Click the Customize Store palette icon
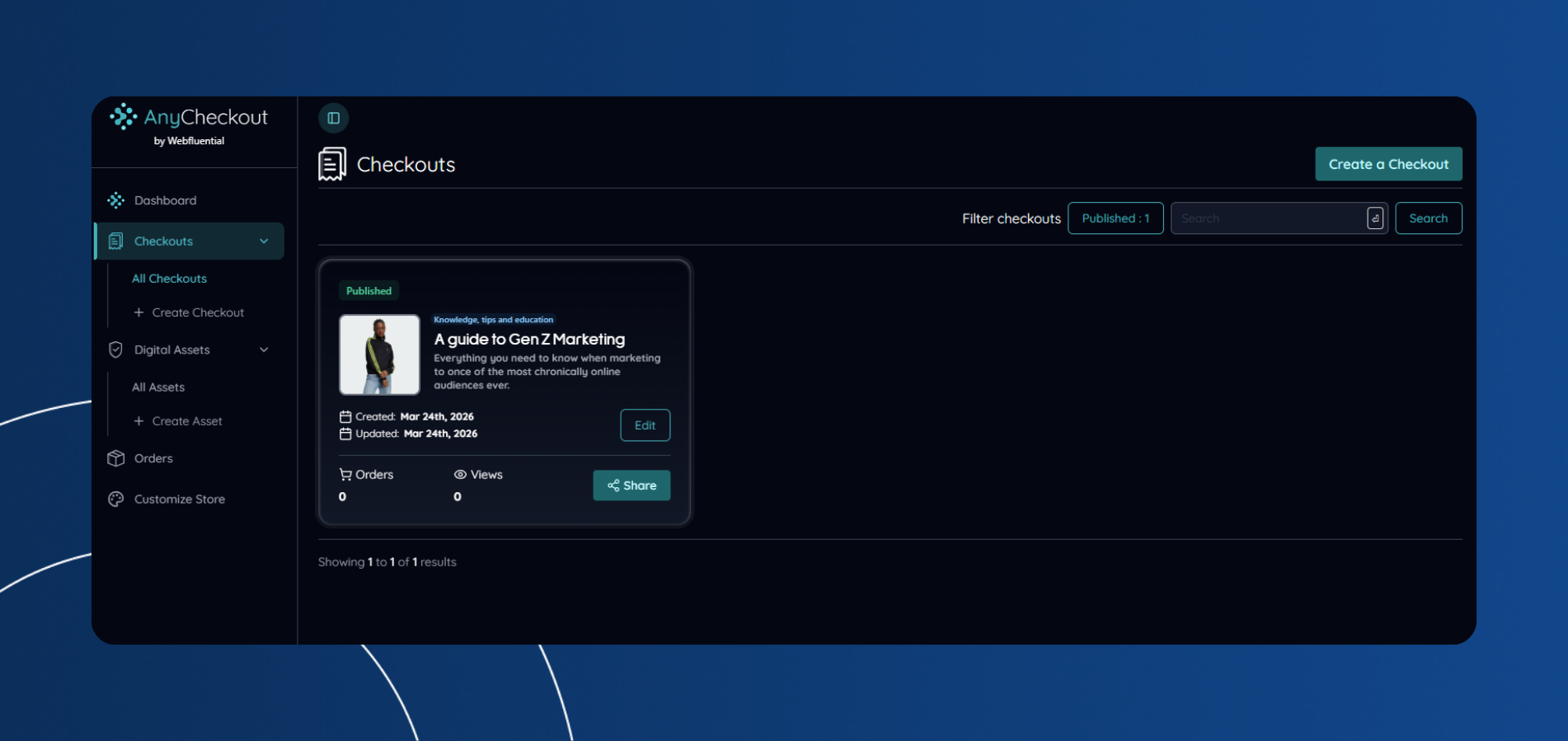The height and width of the screenshot is (741, 1568). pos(116,499)
